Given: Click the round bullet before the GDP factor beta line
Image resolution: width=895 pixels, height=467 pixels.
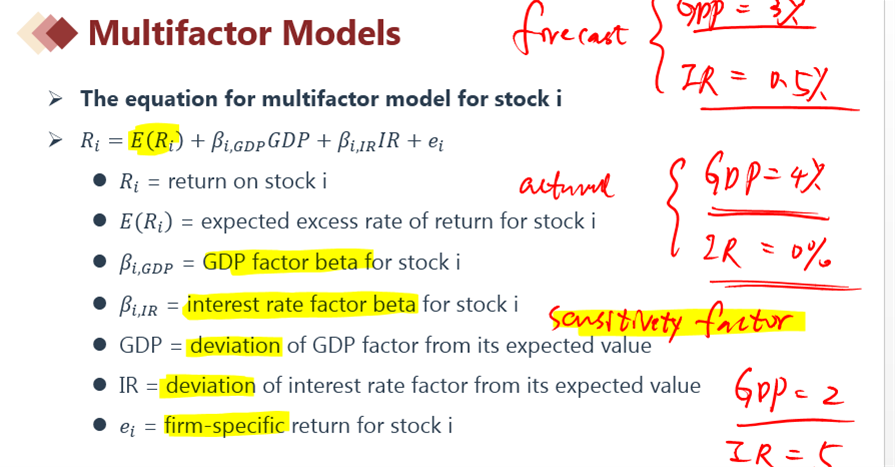Looking at the screenshot, I should [x=100, y=261].
